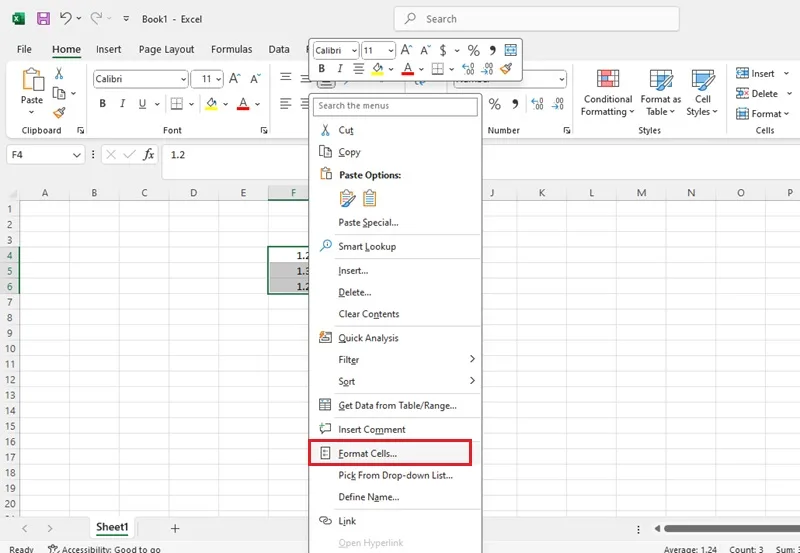Click the Copy icon in ribbon Clipboard group

60,93
